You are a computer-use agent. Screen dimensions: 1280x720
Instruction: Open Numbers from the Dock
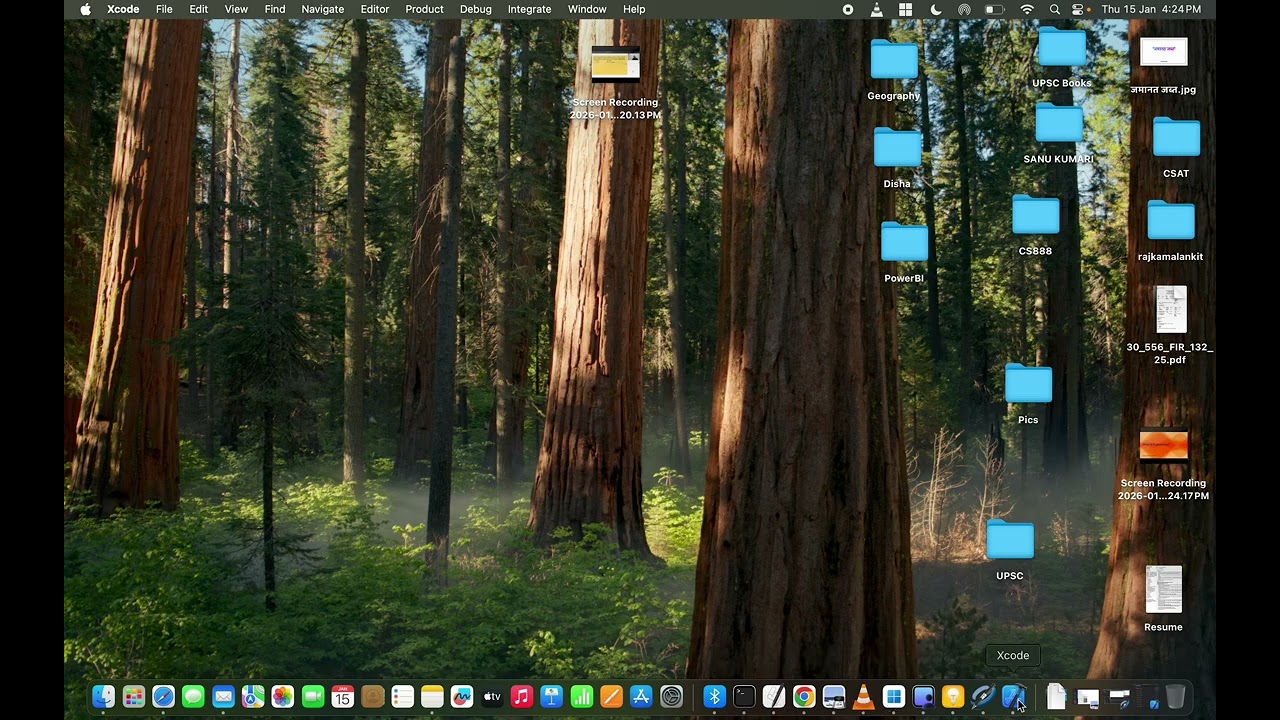click(x=582, y=697)
